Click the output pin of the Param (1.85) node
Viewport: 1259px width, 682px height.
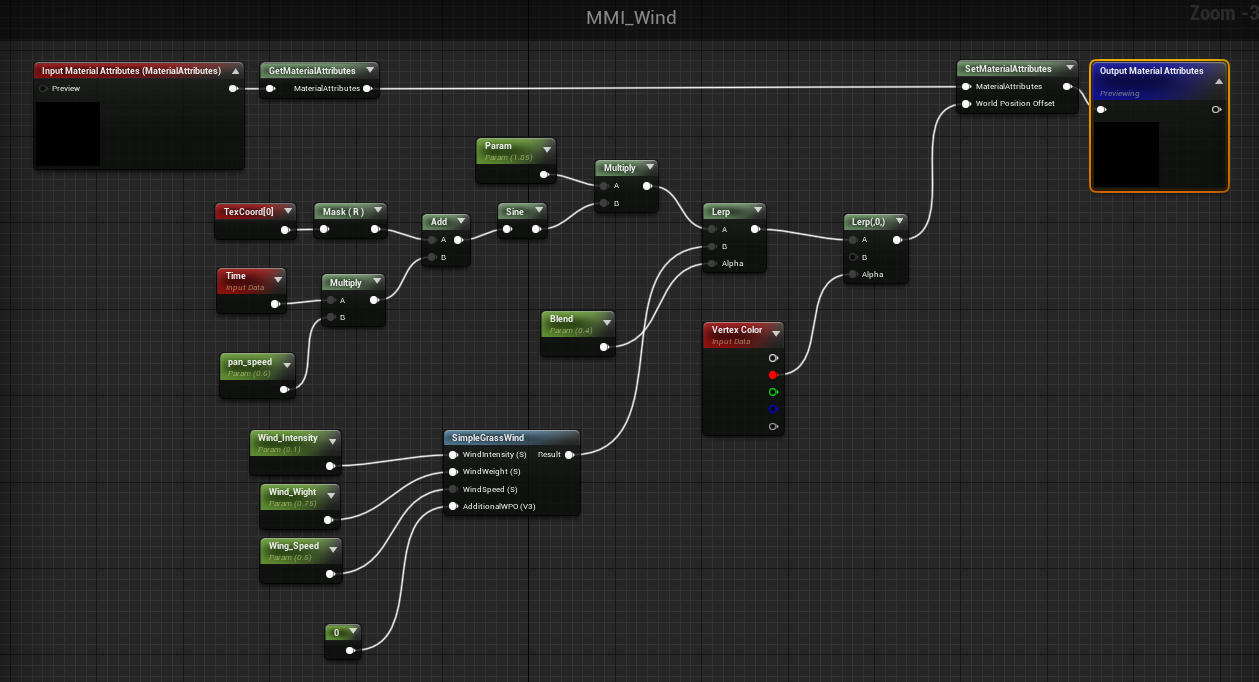[544, 174]
